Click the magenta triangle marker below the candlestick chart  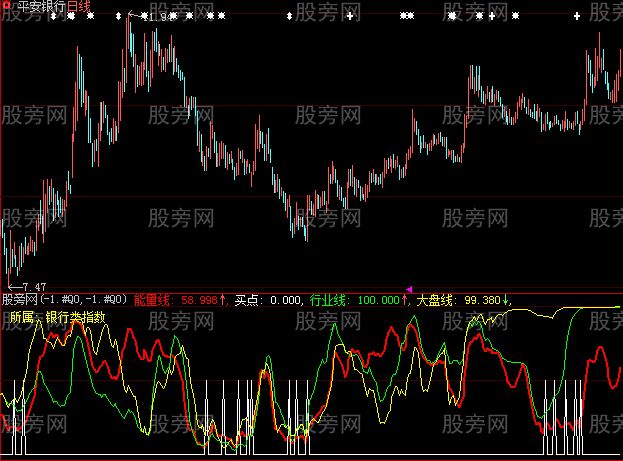(408, 289)
